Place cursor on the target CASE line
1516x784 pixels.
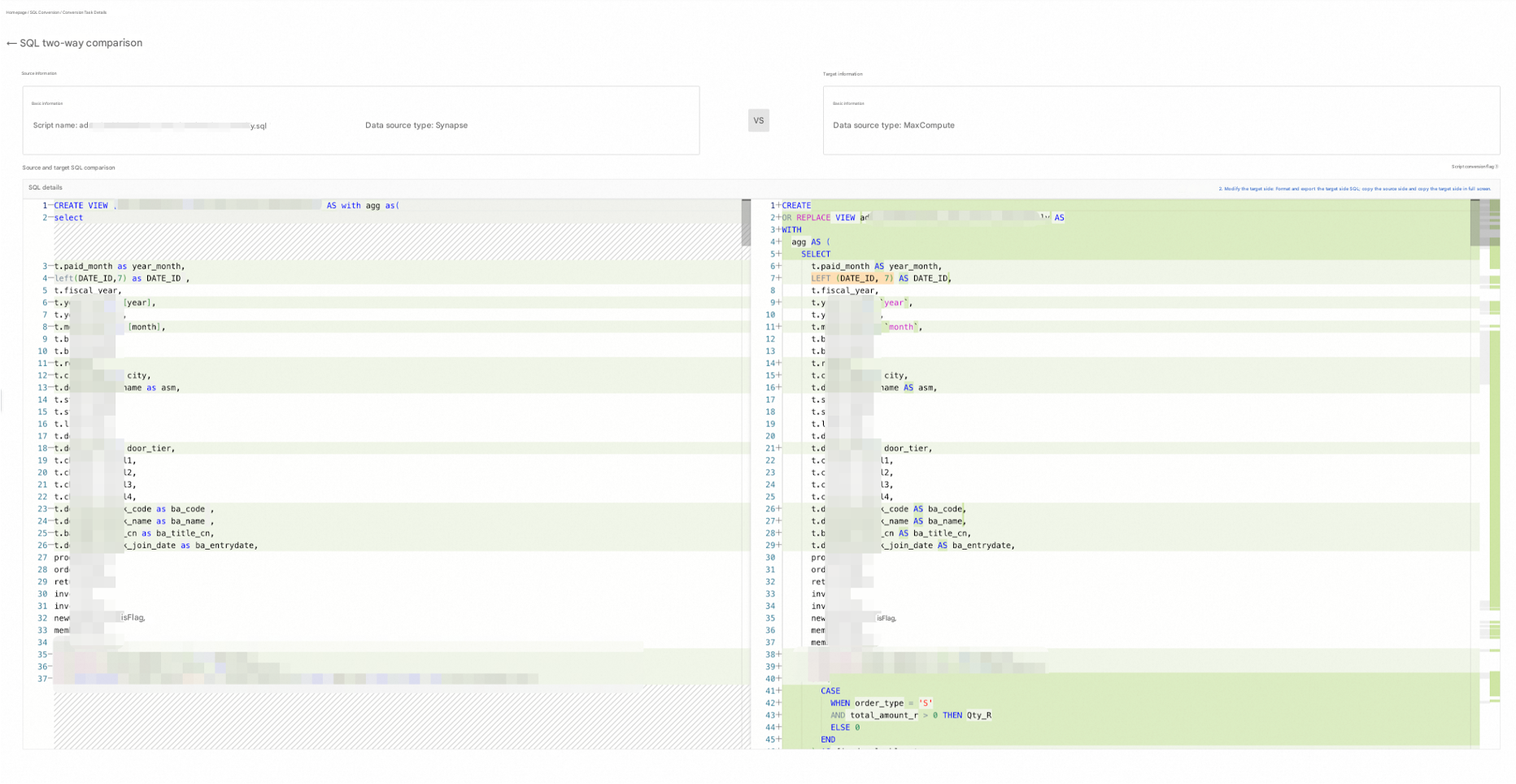point(830,691)
